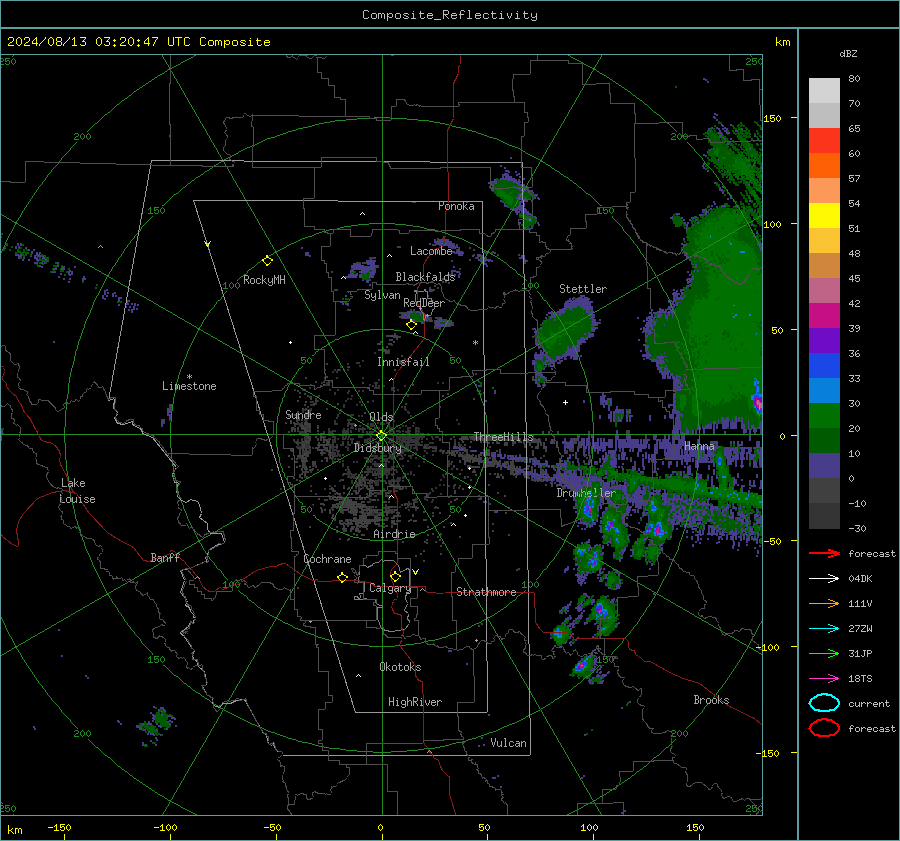Click the Lake Louise label
The height and width of the screenshot is (841, 900).
[78, 491]
